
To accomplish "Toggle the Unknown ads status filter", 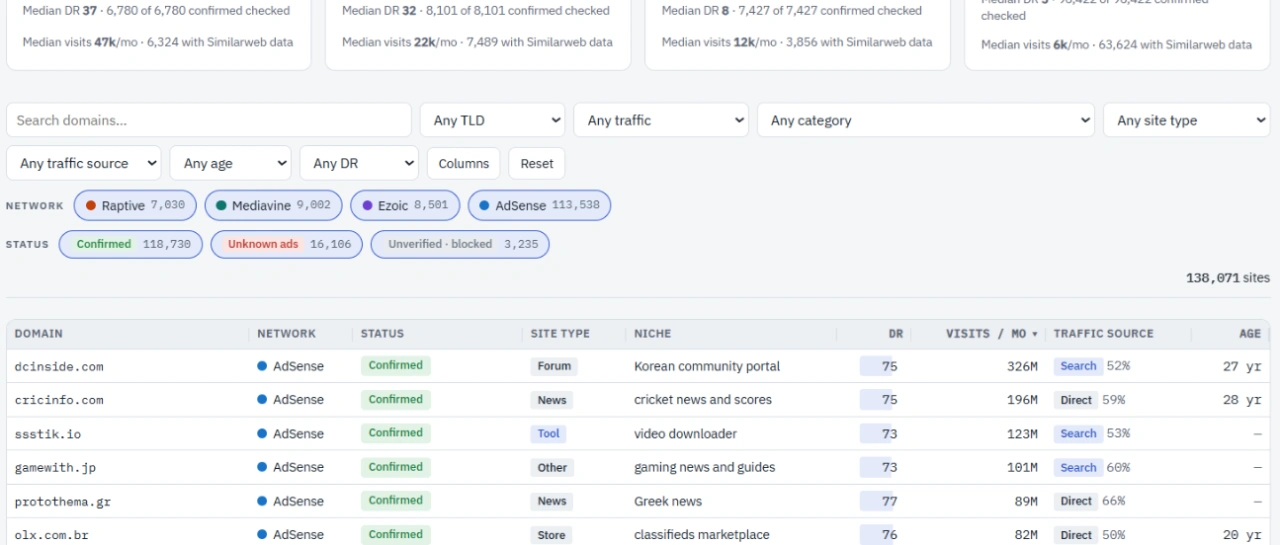I will [286, 244].
